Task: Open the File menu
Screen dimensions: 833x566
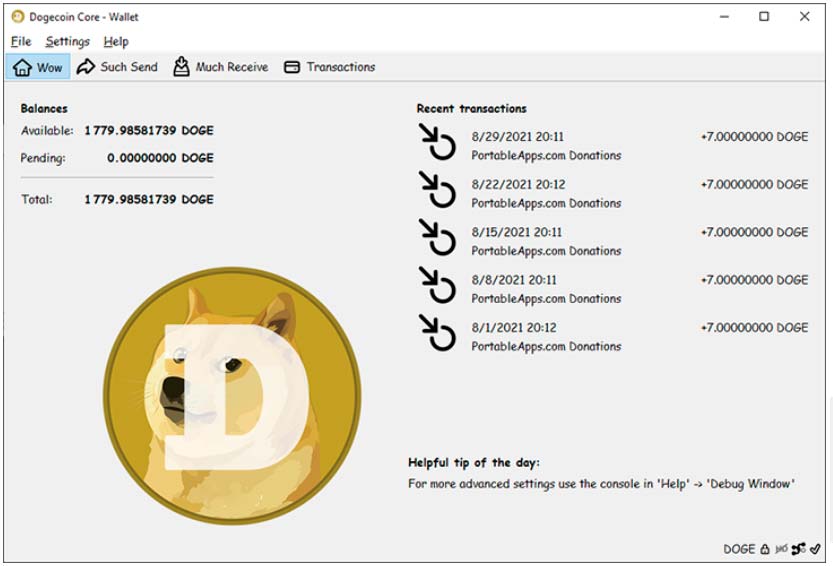Action: [21, 41]
